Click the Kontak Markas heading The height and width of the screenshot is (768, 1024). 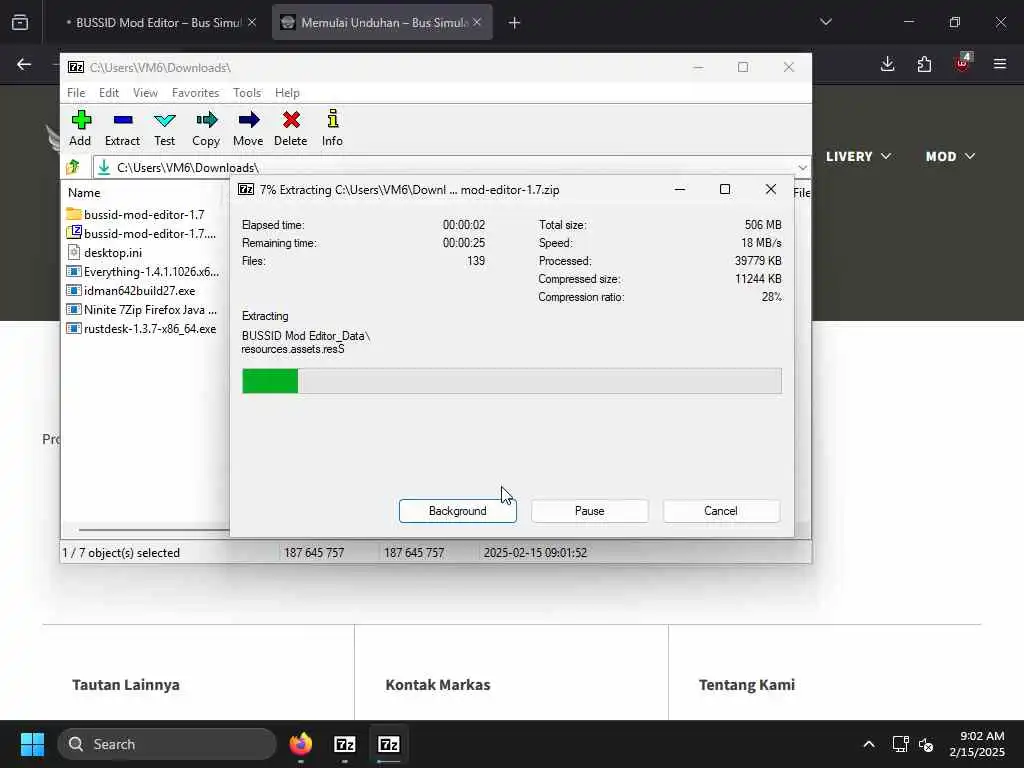(x=438, y=684)
